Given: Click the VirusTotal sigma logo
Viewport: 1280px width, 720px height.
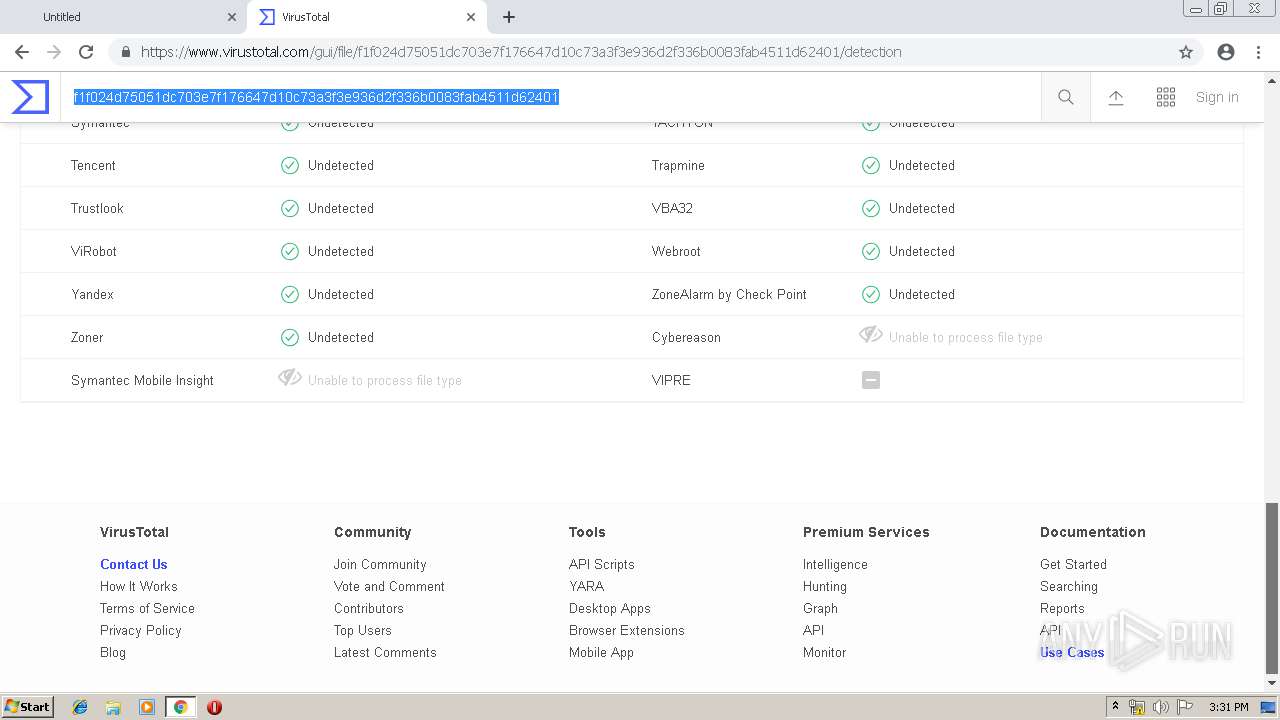Looking at the screenshot, I should pyautogui.click(x=30, y=97).
